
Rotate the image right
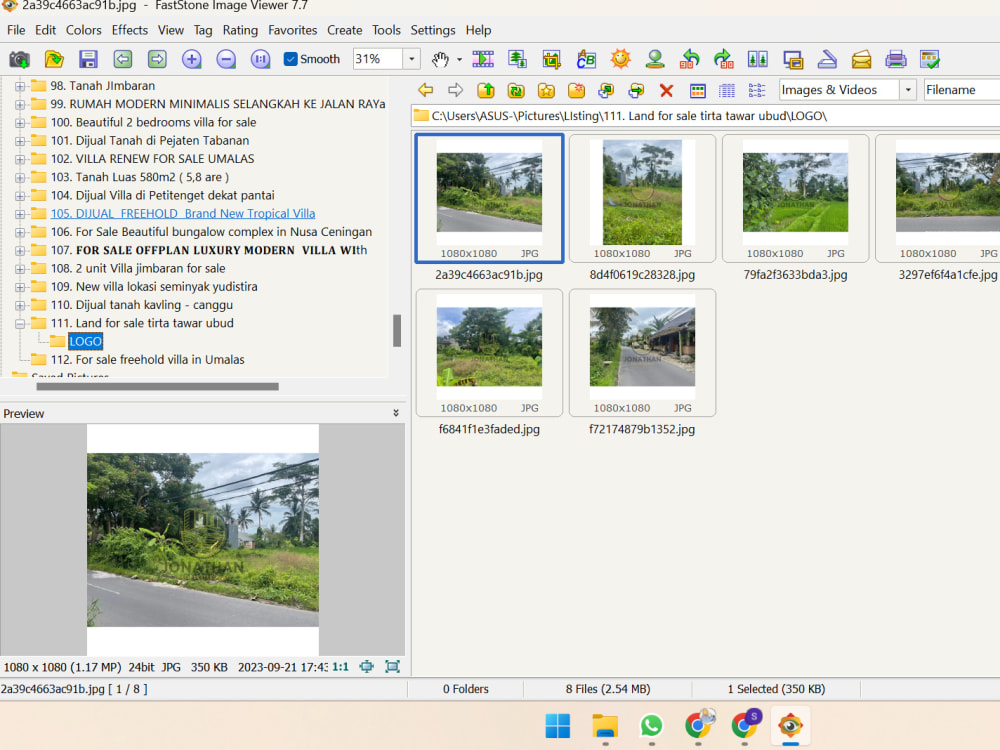724,59
